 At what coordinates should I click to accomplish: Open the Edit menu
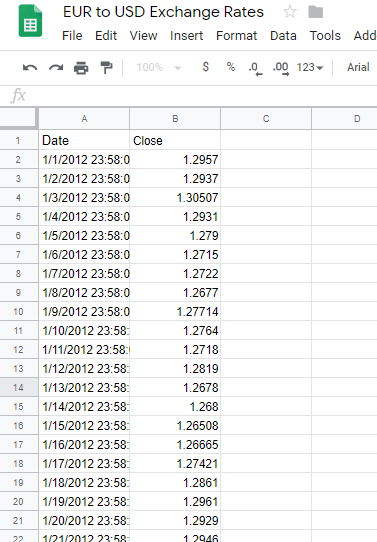[x=106, y=36]
